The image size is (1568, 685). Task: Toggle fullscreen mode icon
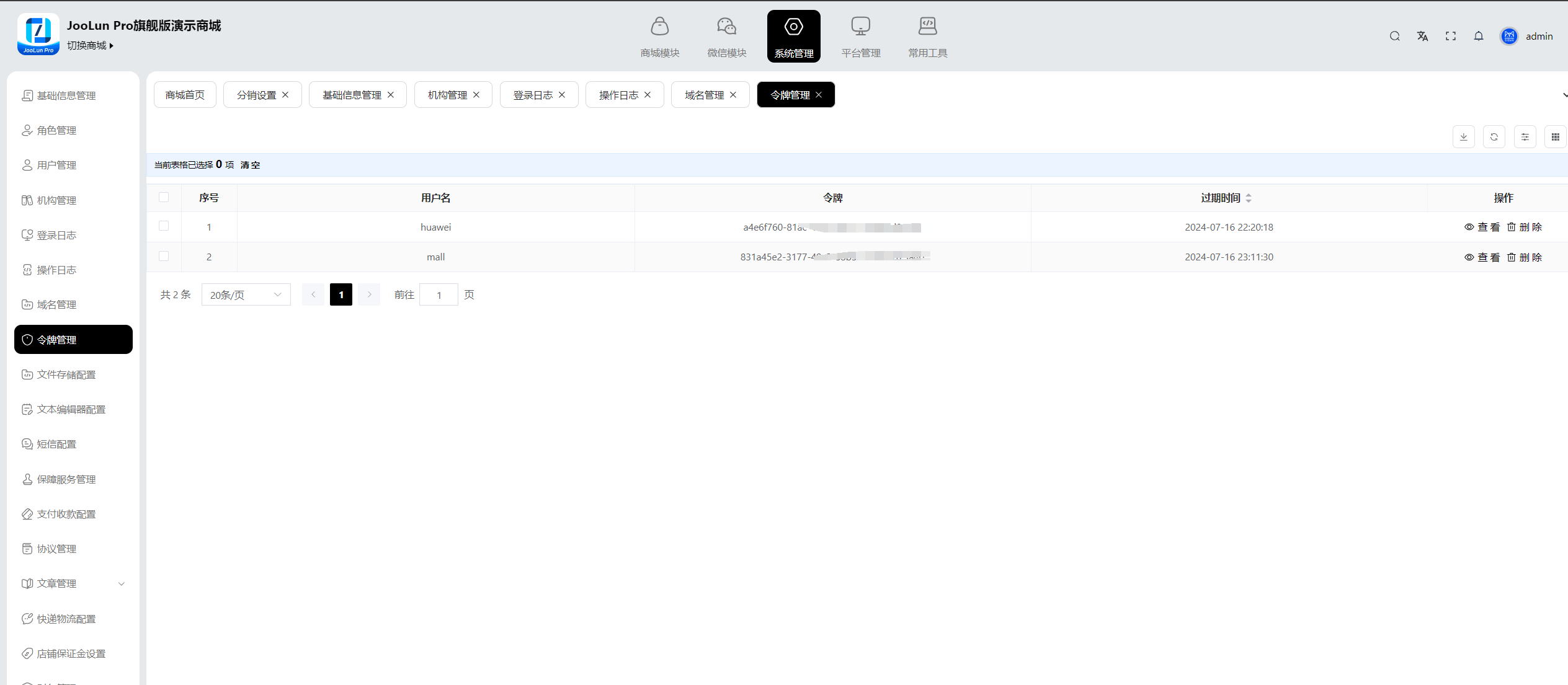point(1450,36)
